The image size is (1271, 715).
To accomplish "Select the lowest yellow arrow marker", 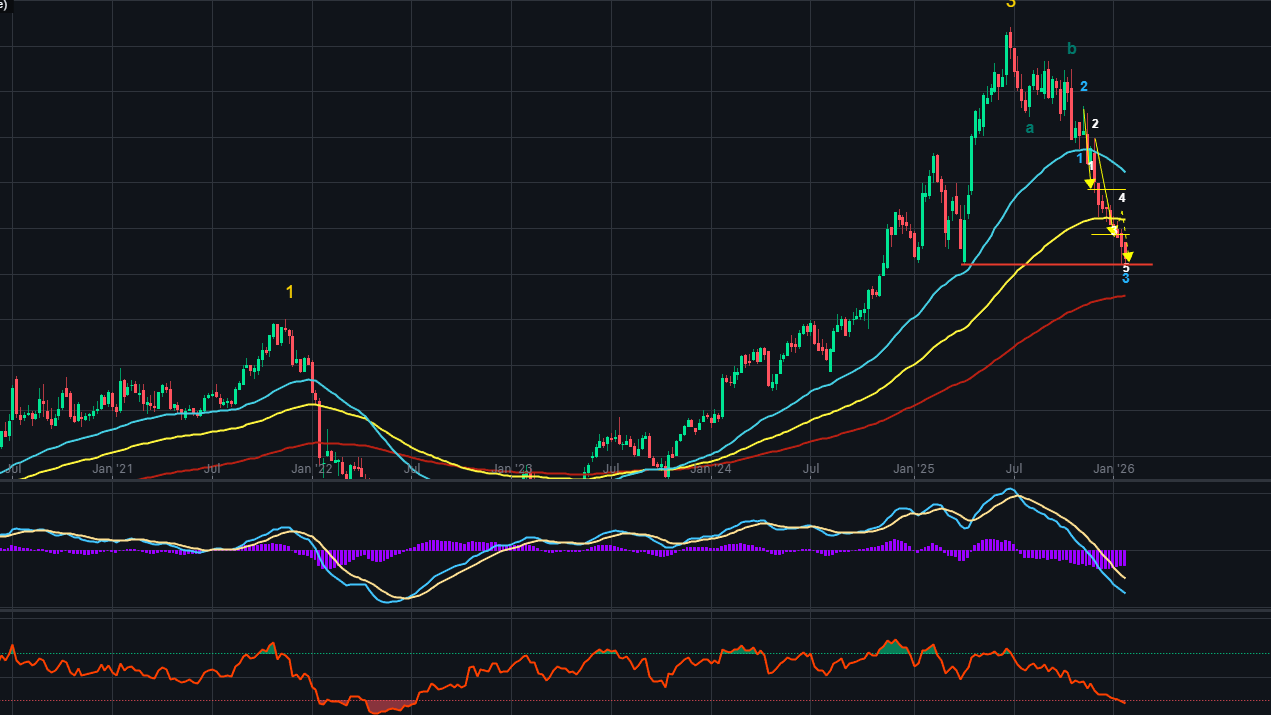I will [1128, 257].
